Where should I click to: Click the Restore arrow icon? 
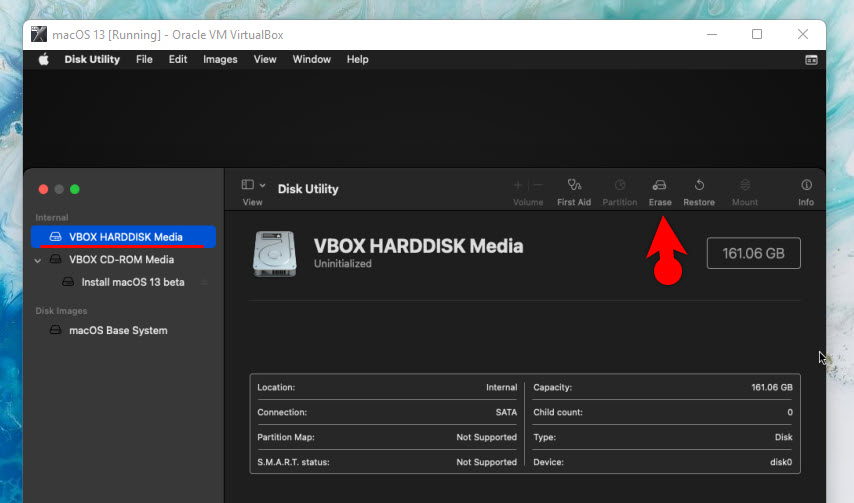tap(699, 185)
